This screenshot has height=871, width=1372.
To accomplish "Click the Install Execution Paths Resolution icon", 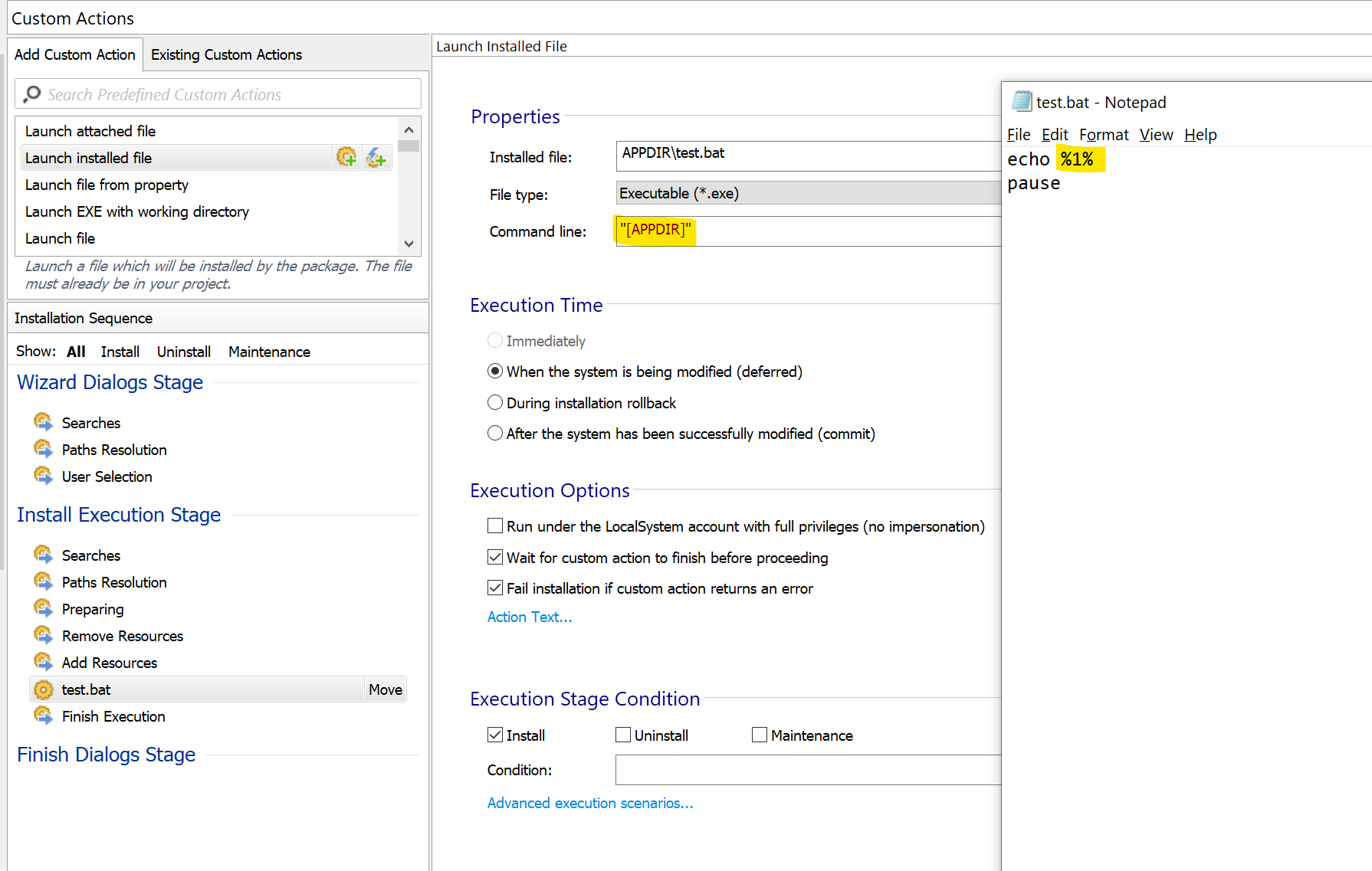I will pos(43,581).
